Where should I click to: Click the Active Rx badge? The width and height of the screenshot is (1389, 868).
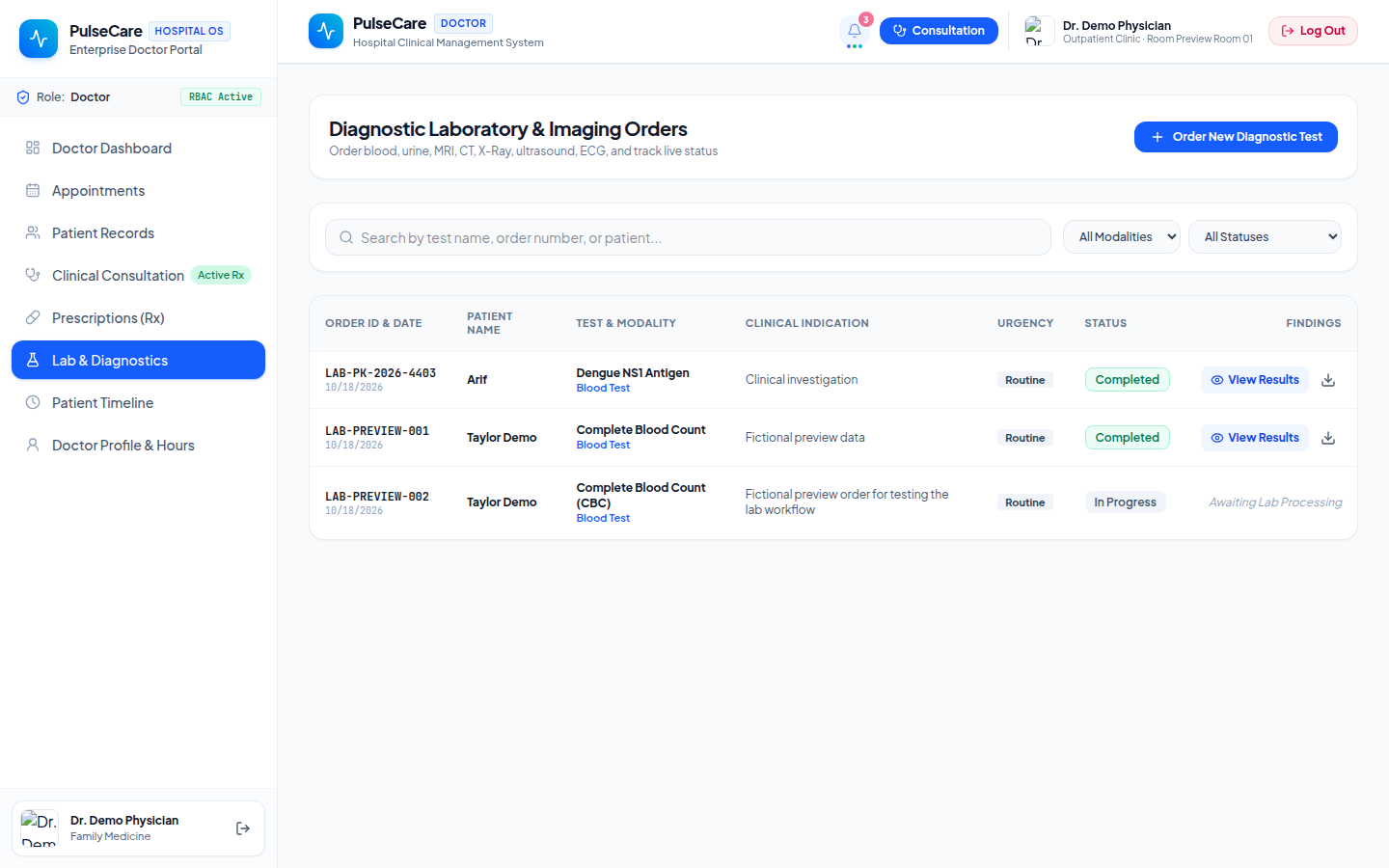click(x=221, y=275)
